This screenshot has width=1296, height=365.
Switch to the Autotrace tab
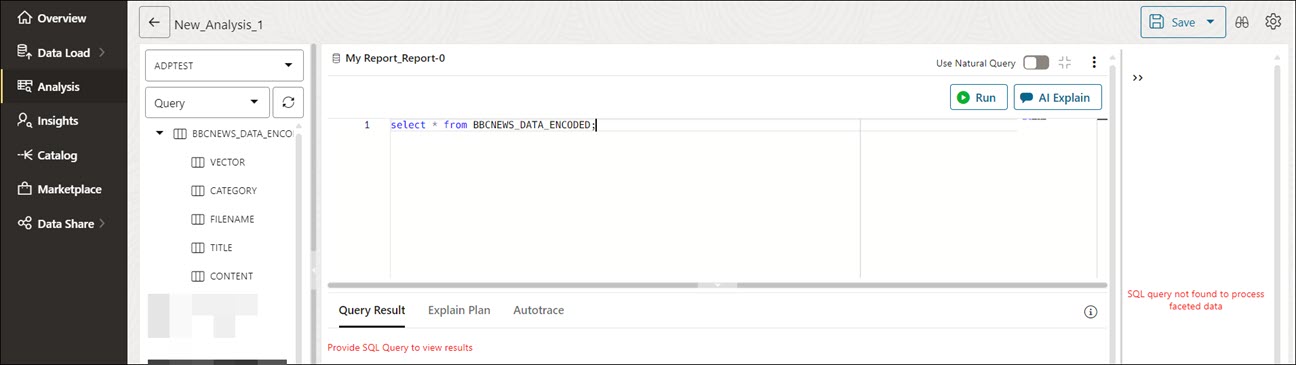coord(539,310)
